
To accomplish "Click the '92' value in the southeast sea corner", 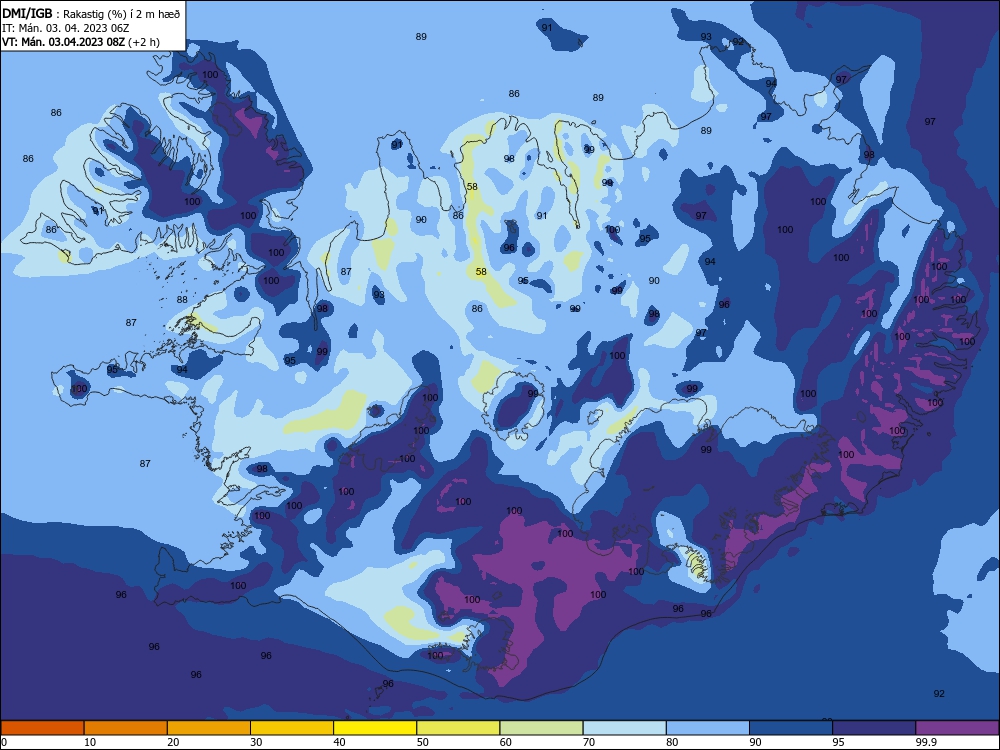I will tap(939, 693).
